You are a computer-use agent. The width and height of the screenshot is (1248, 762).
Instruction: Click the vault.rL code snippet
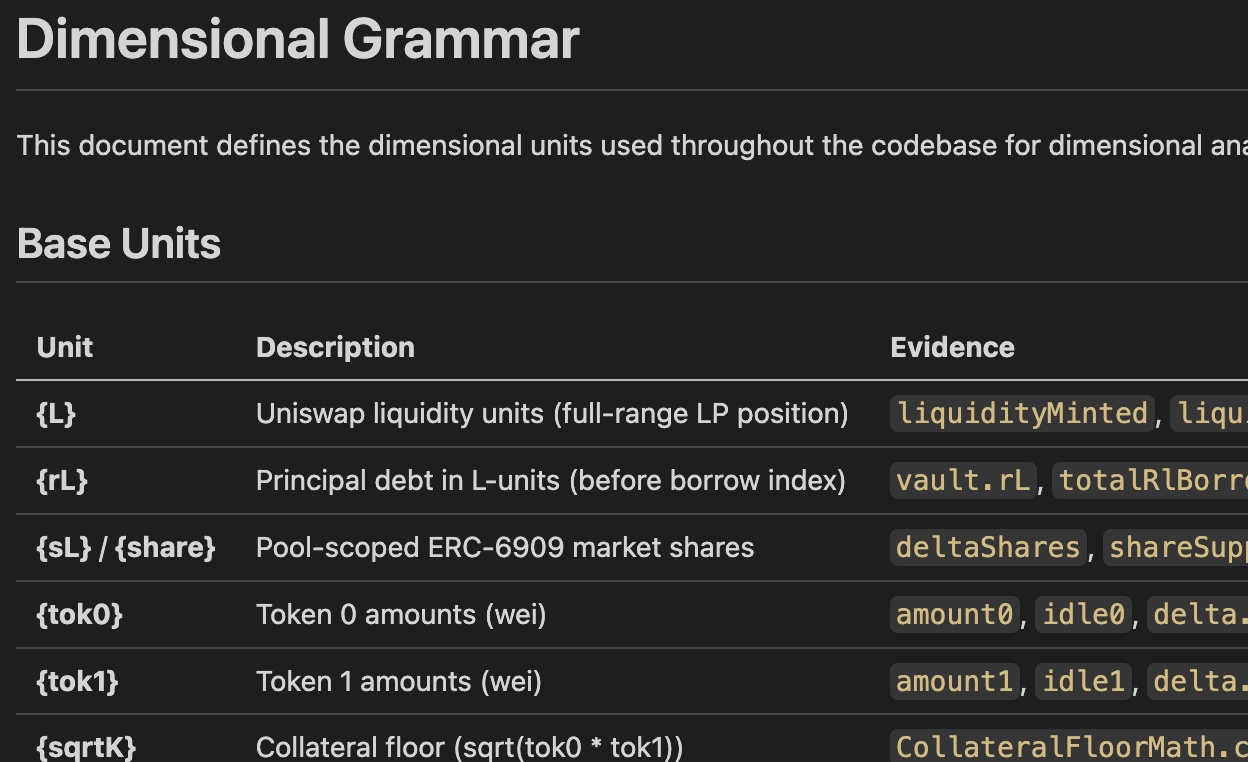click(963, 481)
